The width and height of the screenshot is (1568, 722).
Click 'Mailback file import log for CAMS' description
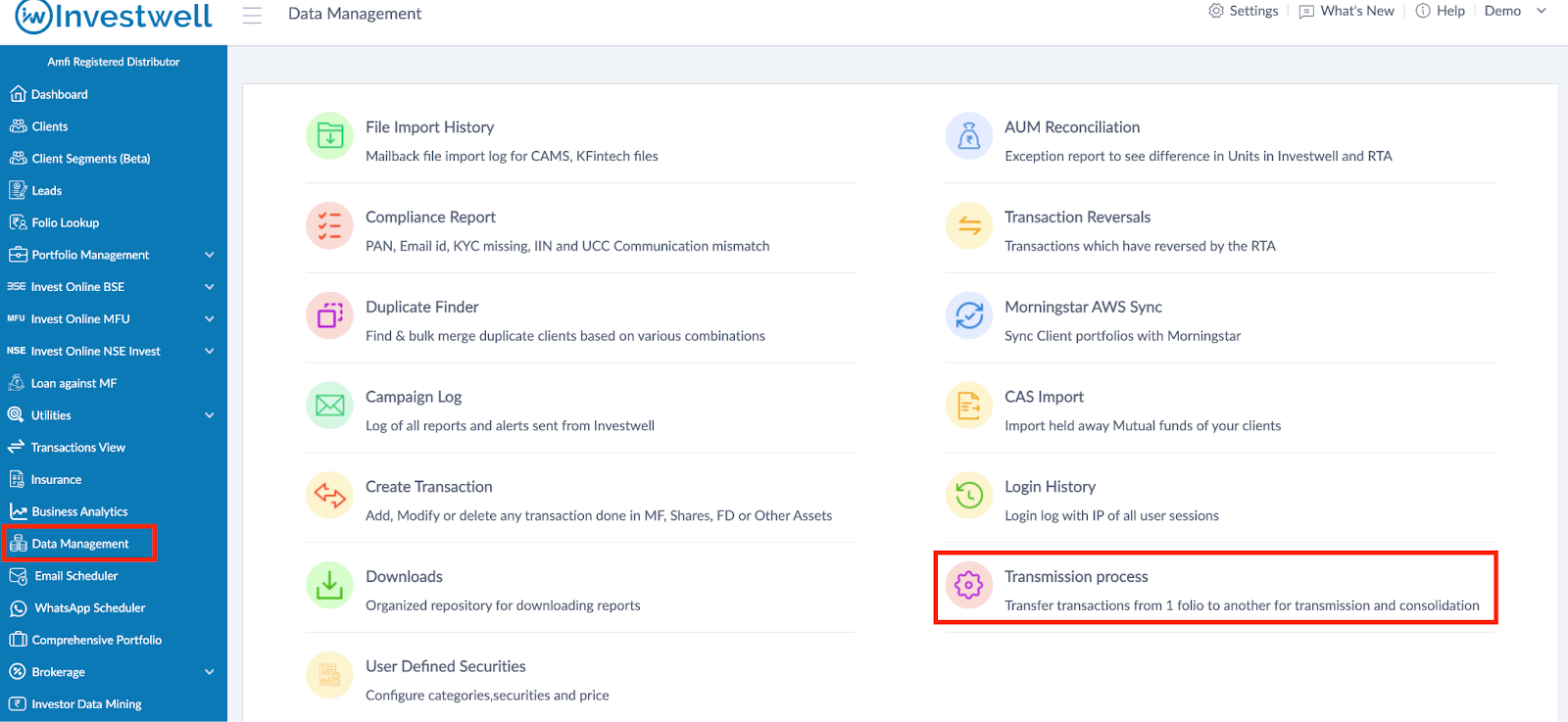[512, 156]
